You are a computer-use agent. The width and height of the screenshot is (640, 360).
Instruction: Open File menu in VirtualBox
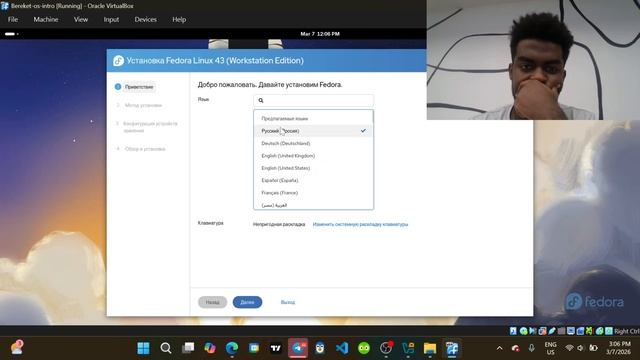tap(13, 19)
